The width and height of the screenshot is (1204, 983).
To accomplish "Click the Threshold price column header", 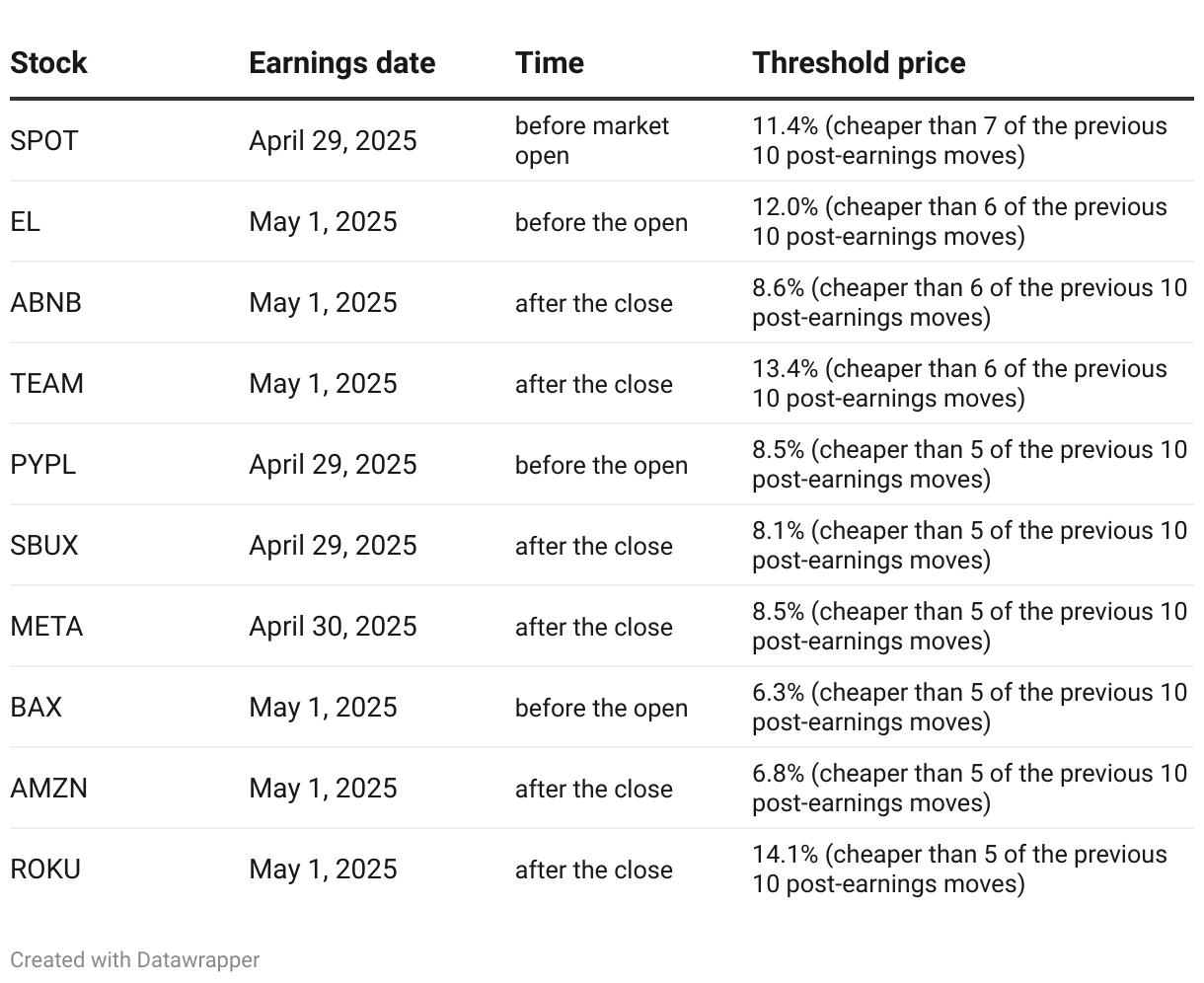I will coord(859,63).
